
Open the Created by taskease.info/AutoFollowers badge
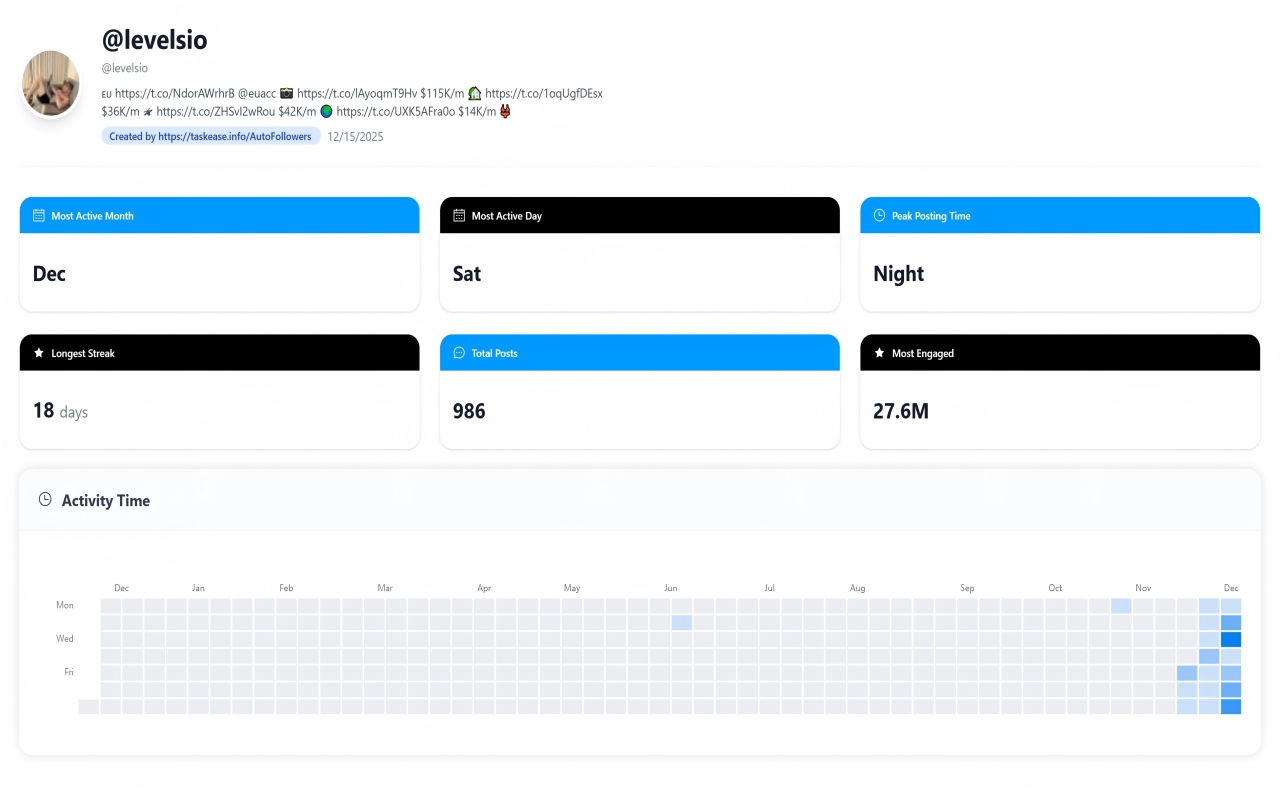coord(210,136)
